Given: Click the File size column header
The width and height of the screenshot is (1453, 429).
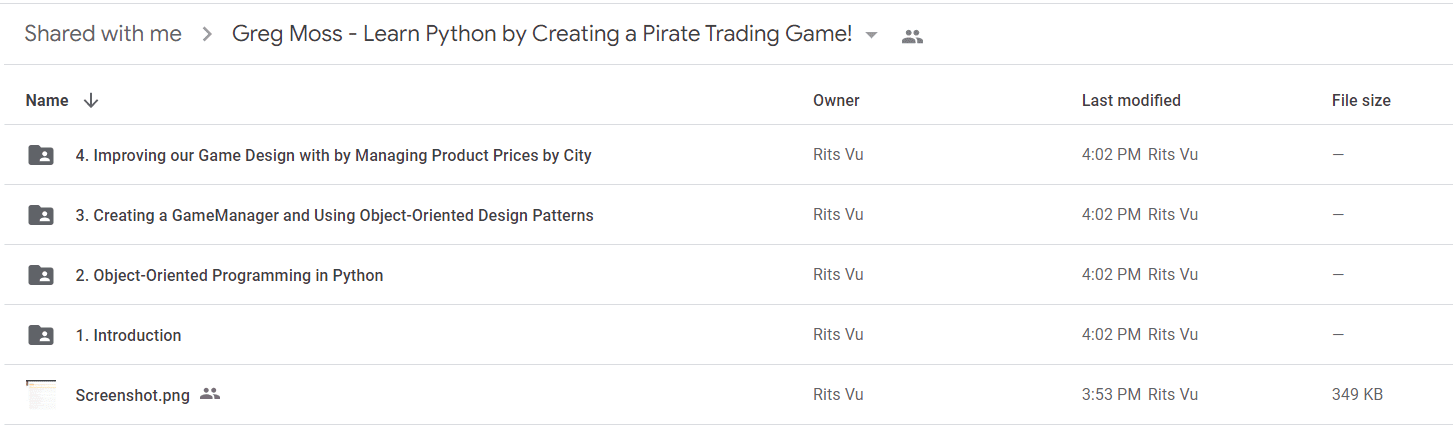Looking at the screenshot, I should tap(1361, 100).
